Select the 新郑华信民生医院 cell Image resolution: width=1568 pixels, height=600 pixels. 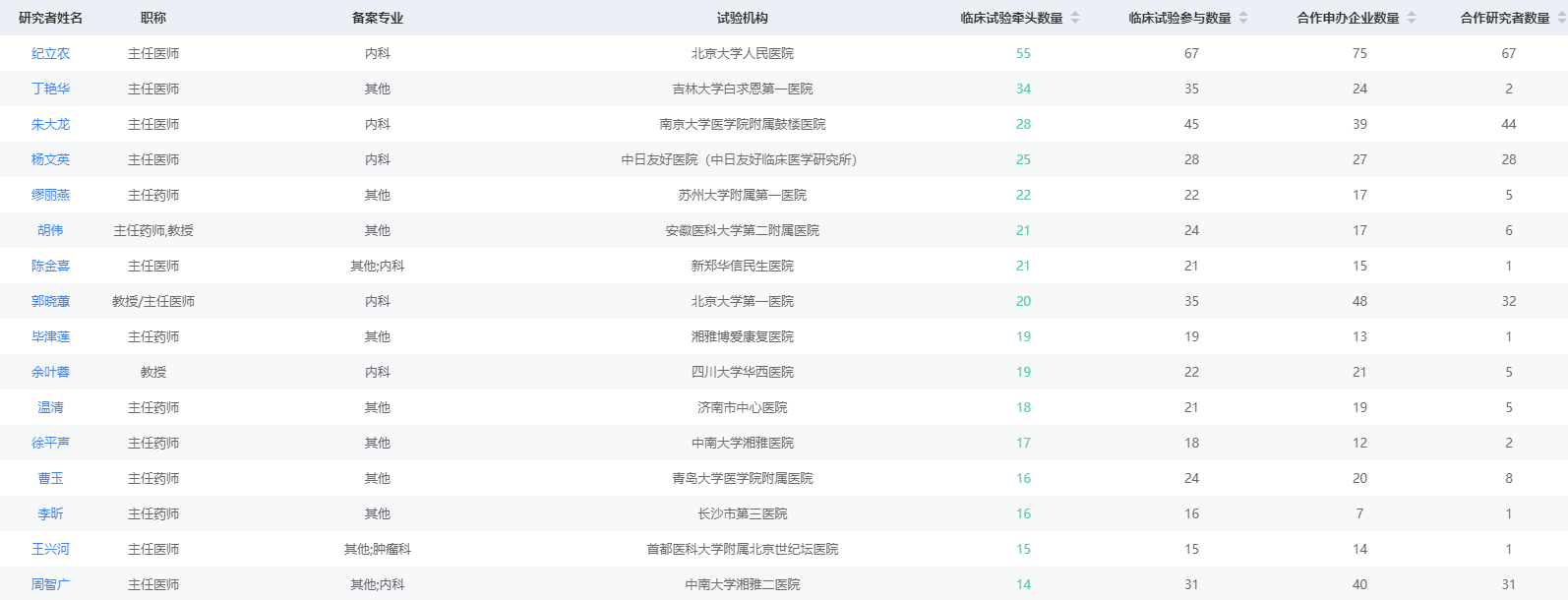point(743,266)
